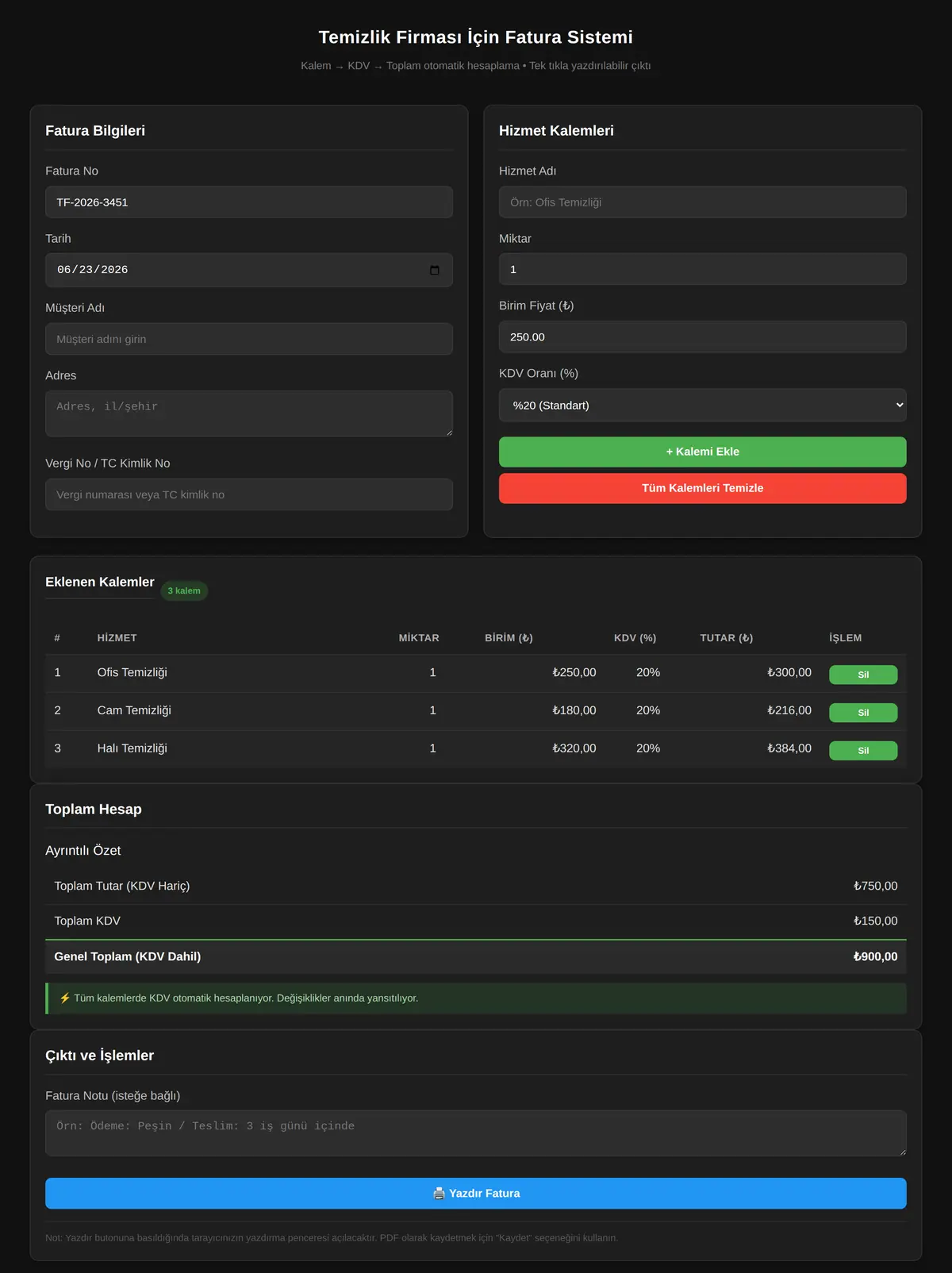Delete the Cam Temizliği row with Sil

(863, 713)
